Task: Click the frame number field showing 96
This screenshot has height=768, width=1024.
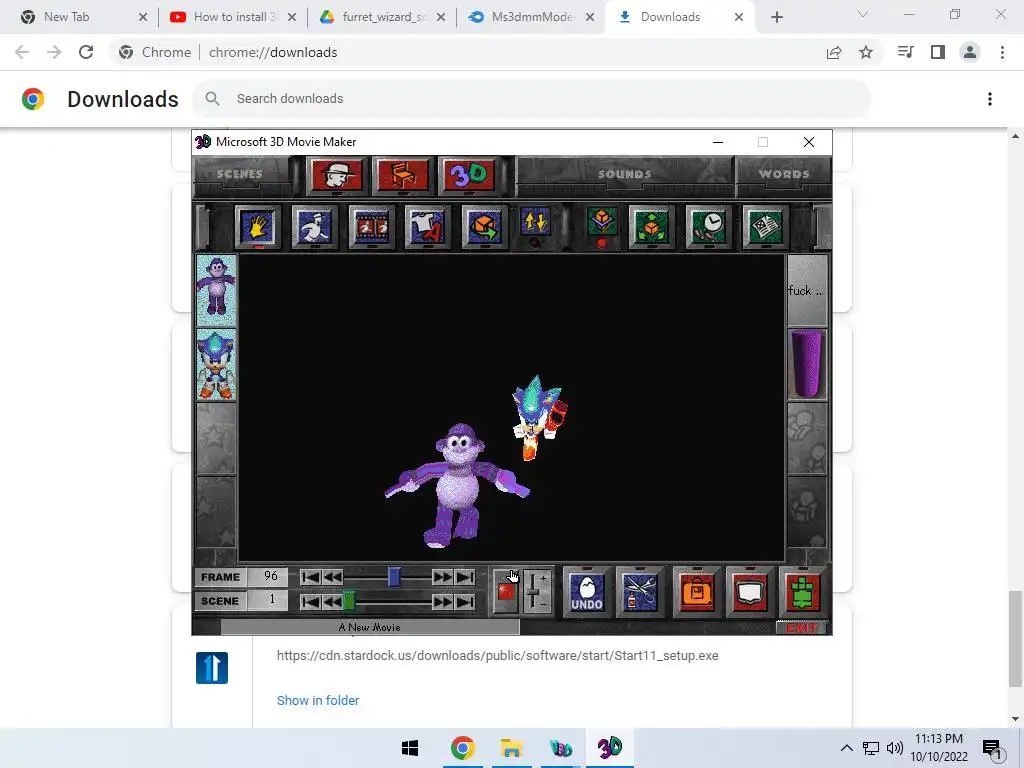Action: click(268, 577)
